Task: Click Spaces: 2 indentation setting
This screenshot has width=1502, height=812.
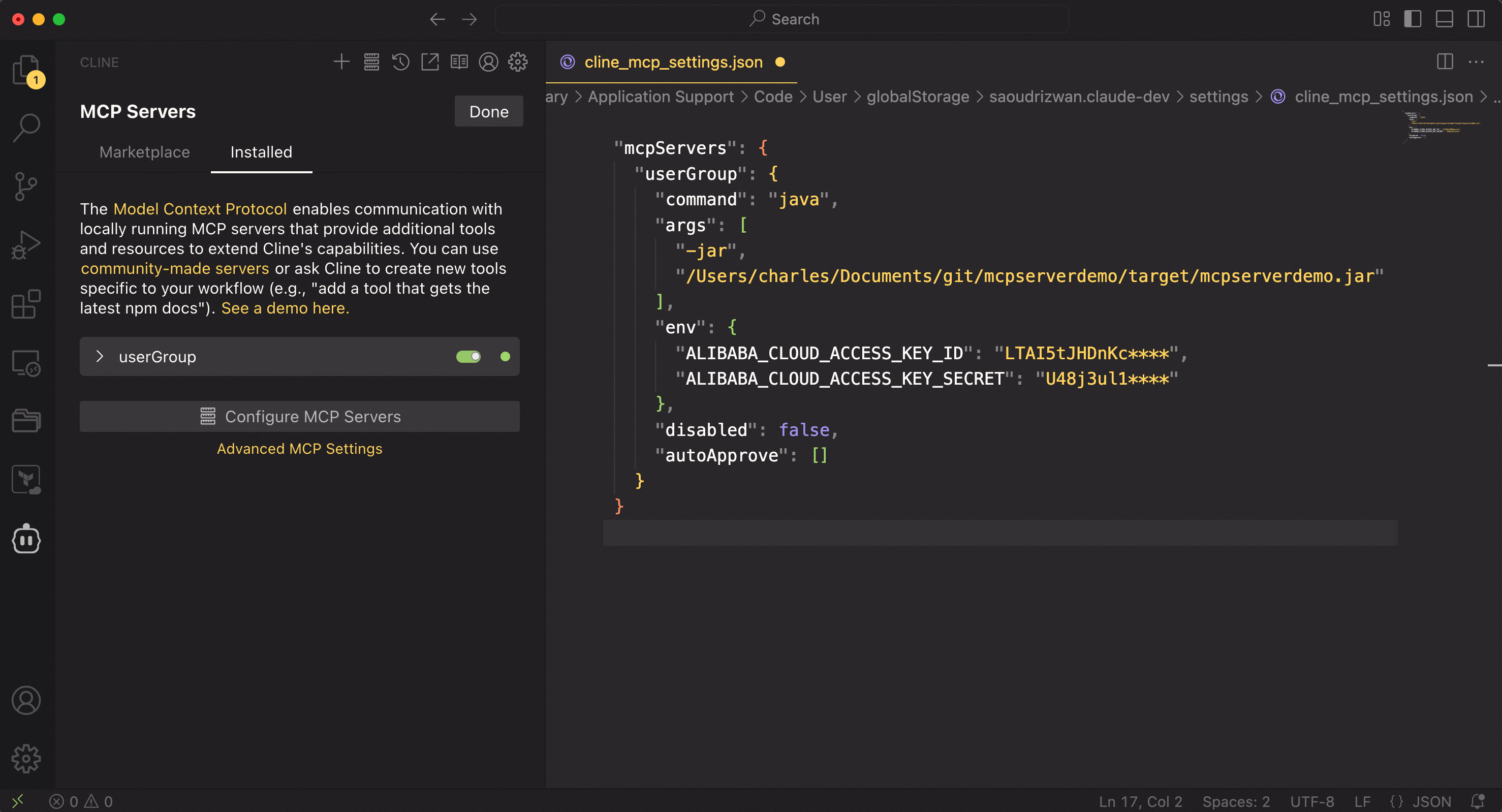Action: [1236, 801]
